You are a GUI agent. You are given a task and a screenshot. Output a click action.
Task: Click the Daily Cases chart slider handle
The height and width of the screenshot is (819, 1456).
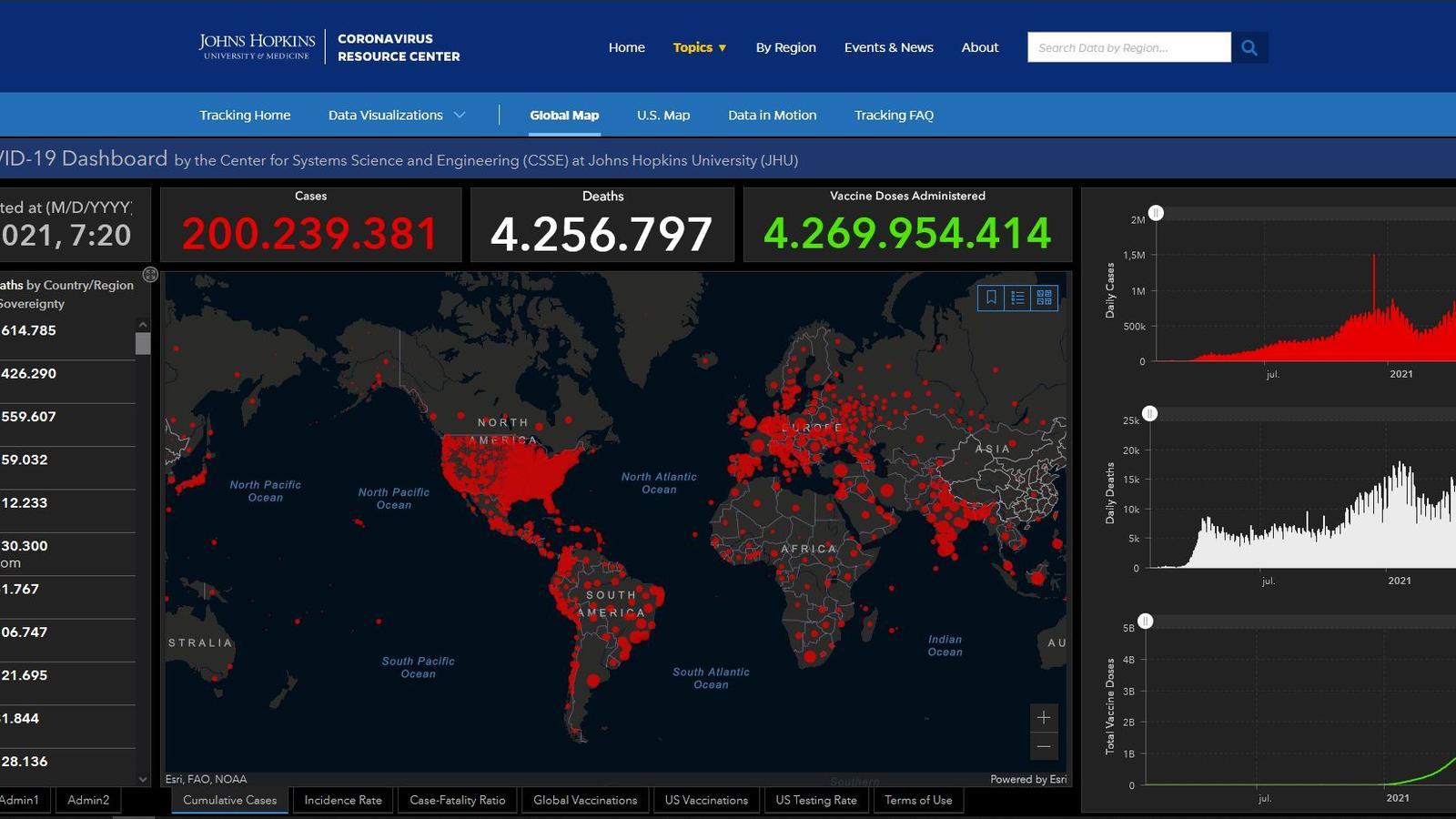point(1156,213)
